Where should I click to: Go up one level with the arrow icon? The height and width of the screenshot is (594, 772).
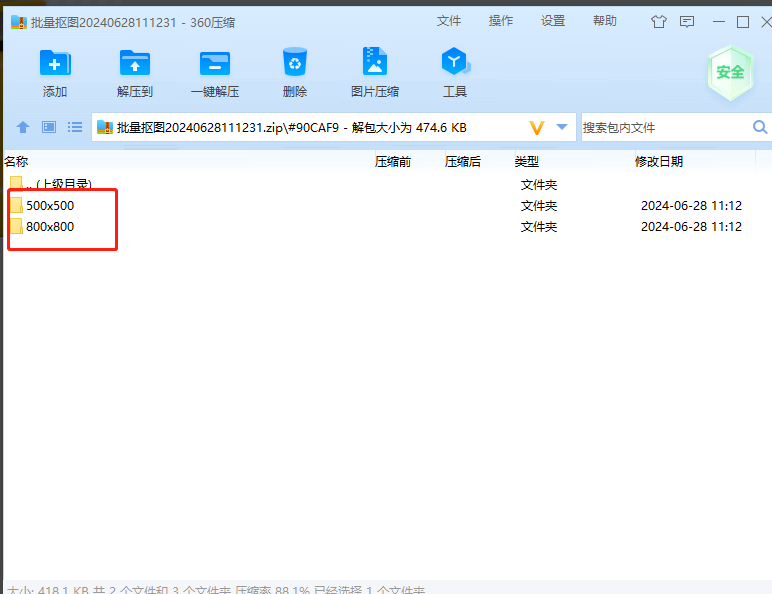[x=23, y=128]
